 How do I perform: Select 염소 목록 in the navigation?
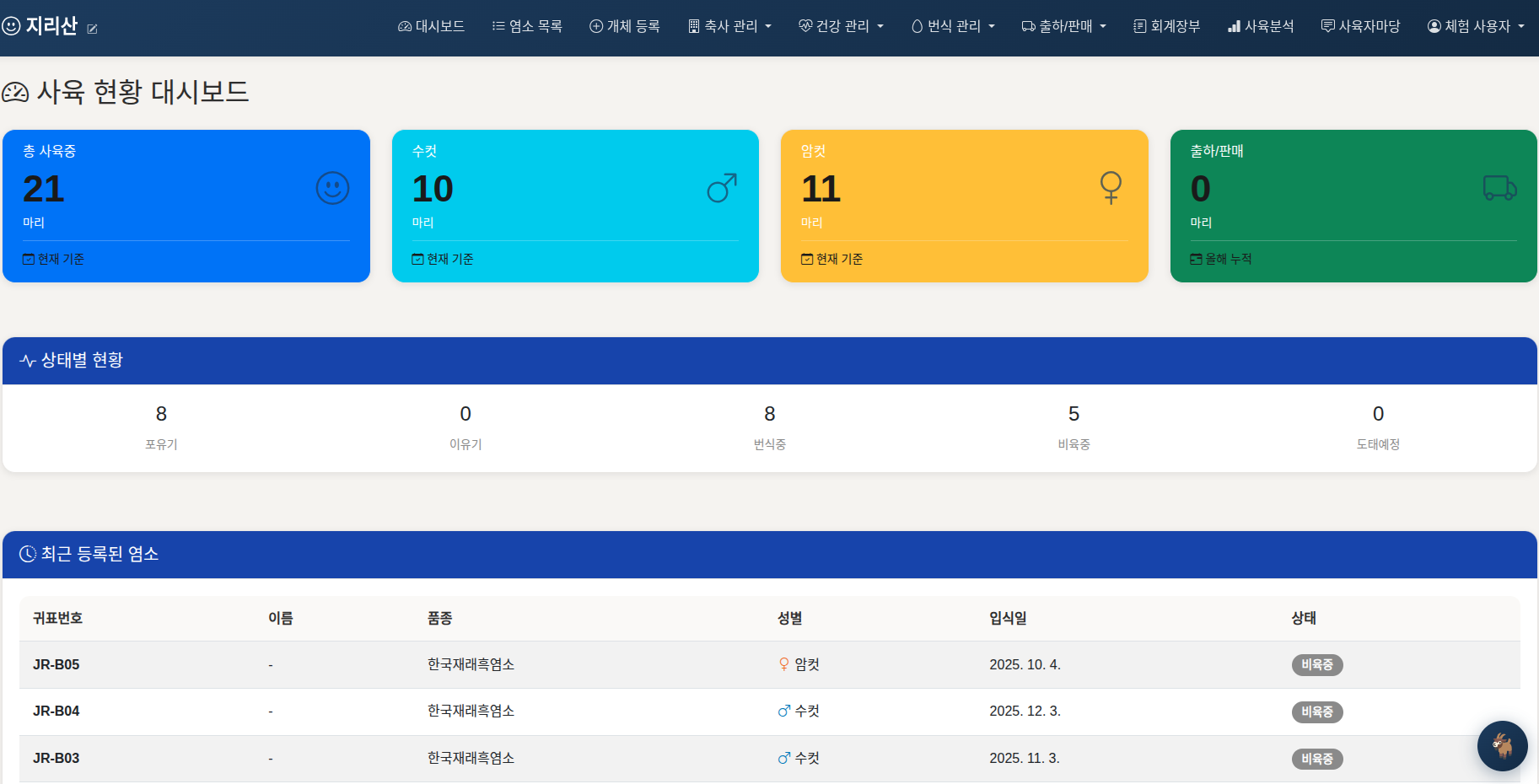(526, 26)
